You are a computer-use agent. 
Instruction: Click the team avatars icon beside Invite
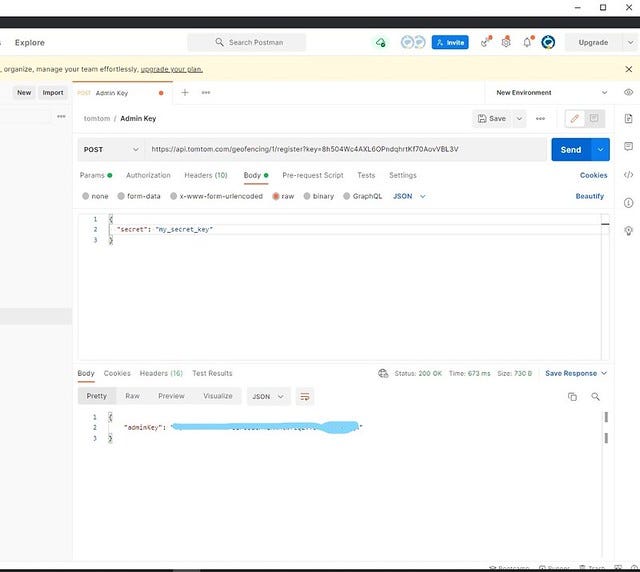[413, 42]
